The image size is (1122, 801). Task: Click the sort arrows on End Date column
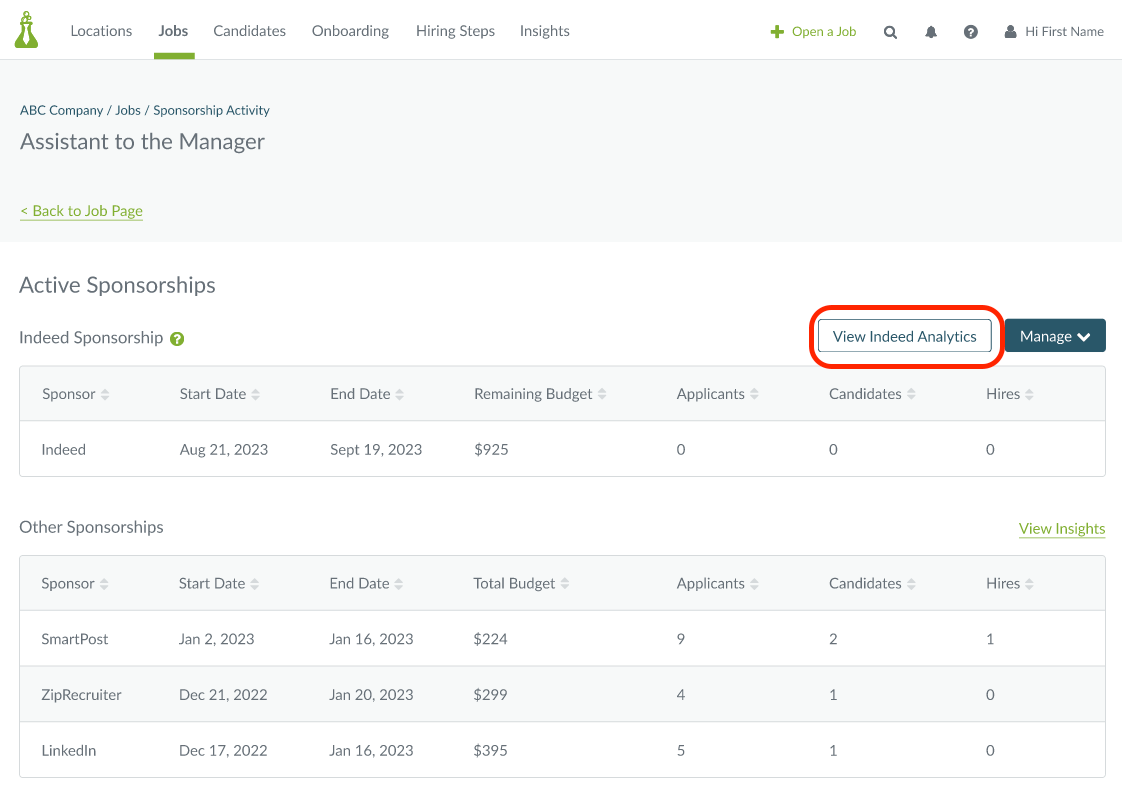(399, 393)
